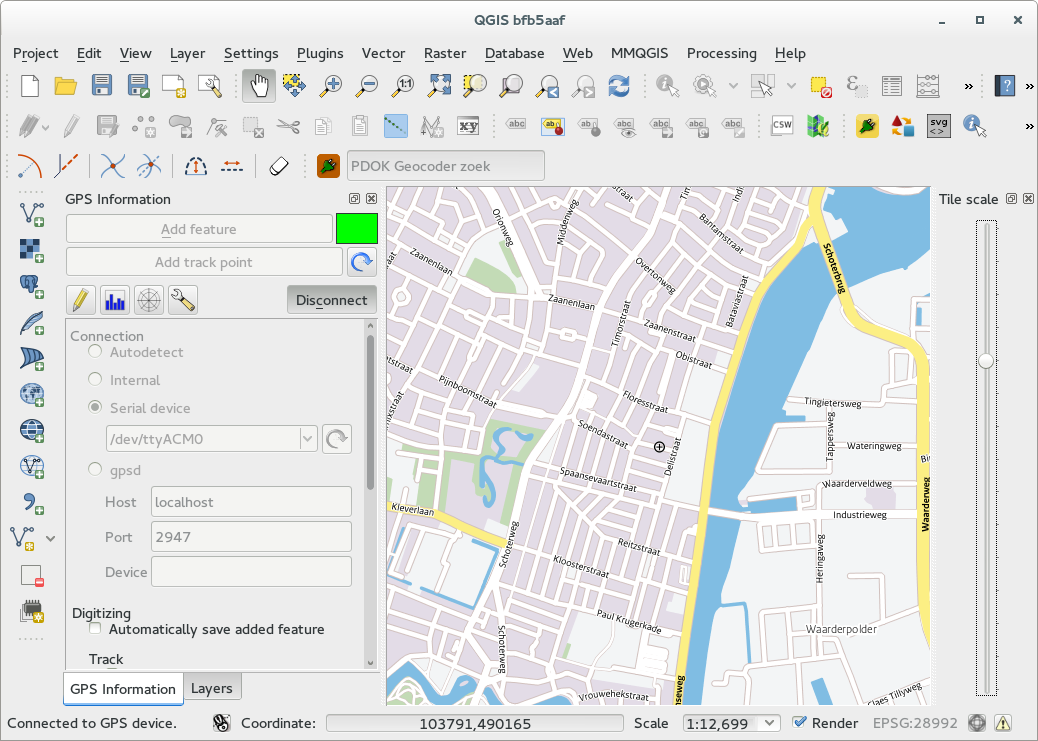1038x741 pixels.
Task: Click the Help question mark icon
Action: (x=1005, y=86)
